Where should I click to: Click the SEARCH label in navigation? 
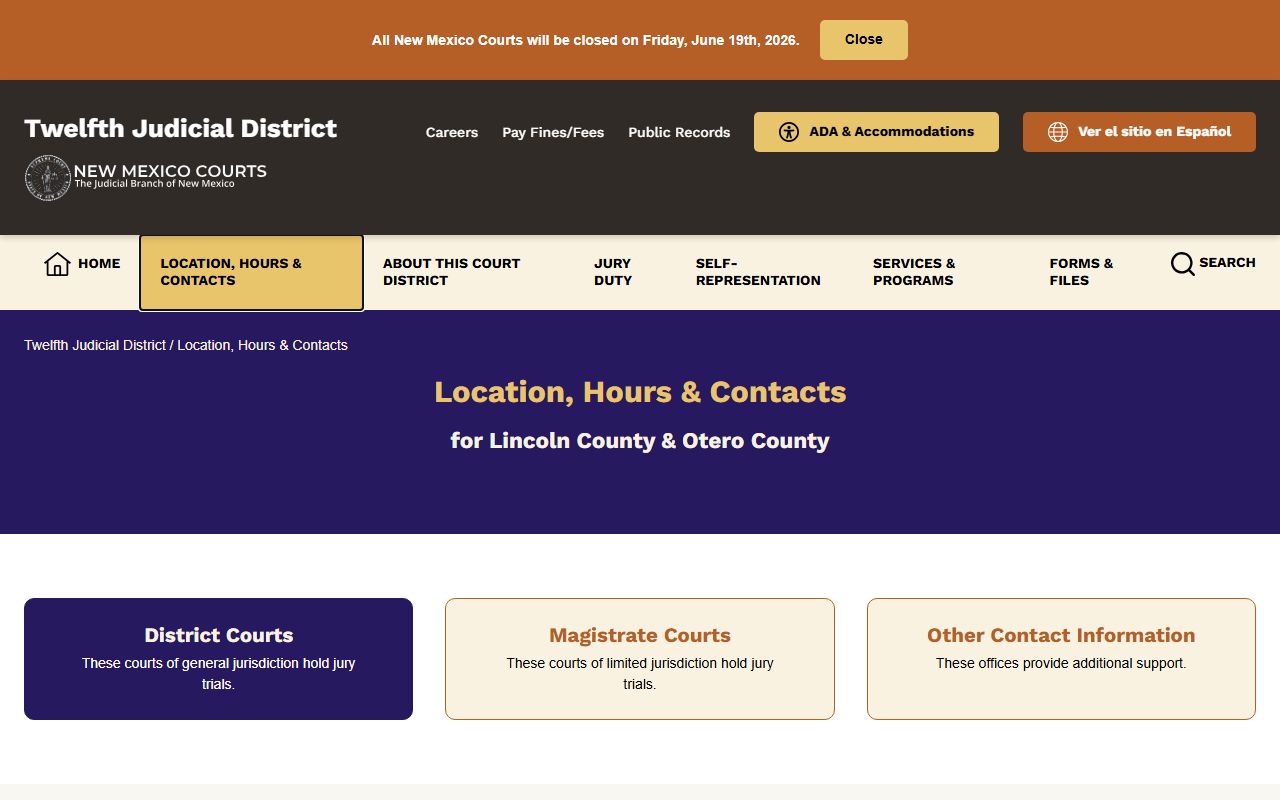click(1227, 262)
